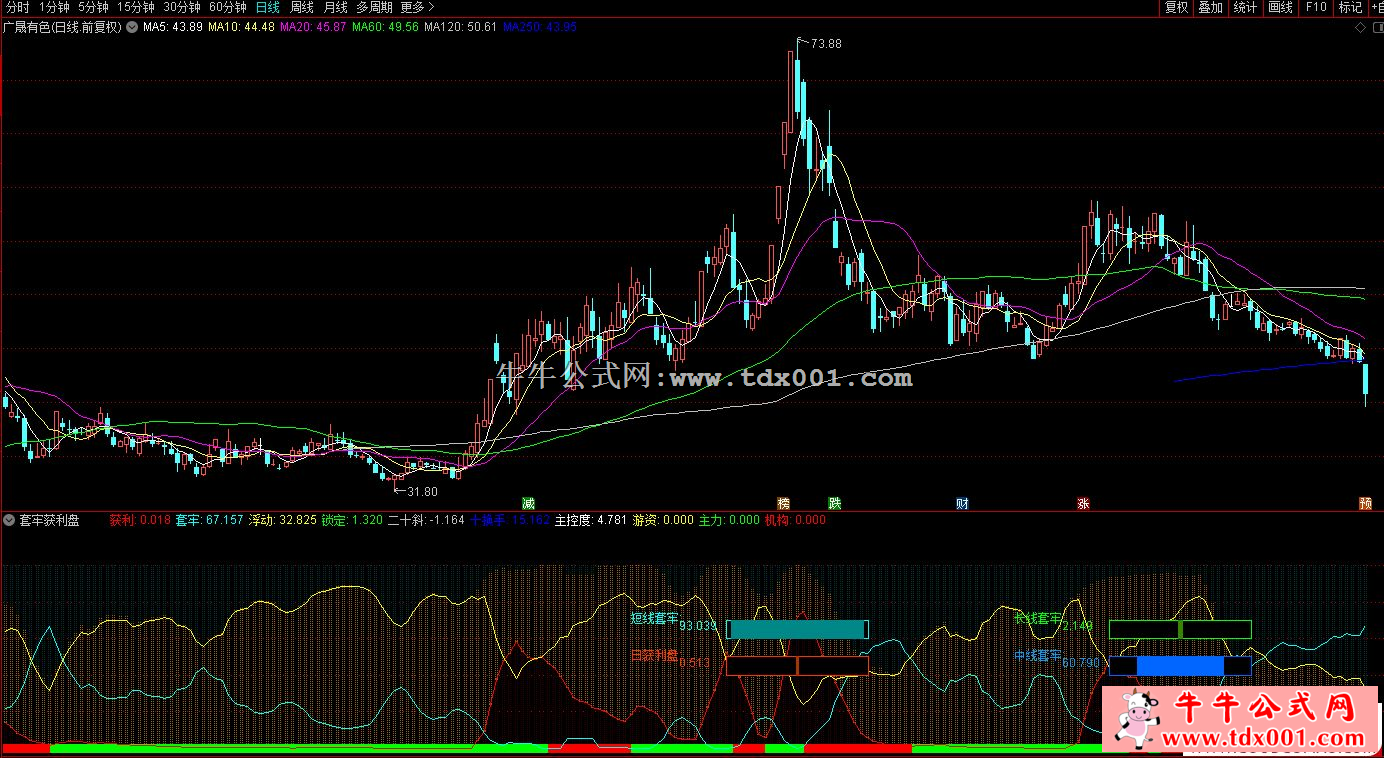Click the MA250 blue value
The width and height of the screenshot is (1384, 758).
tap(540, 27)
